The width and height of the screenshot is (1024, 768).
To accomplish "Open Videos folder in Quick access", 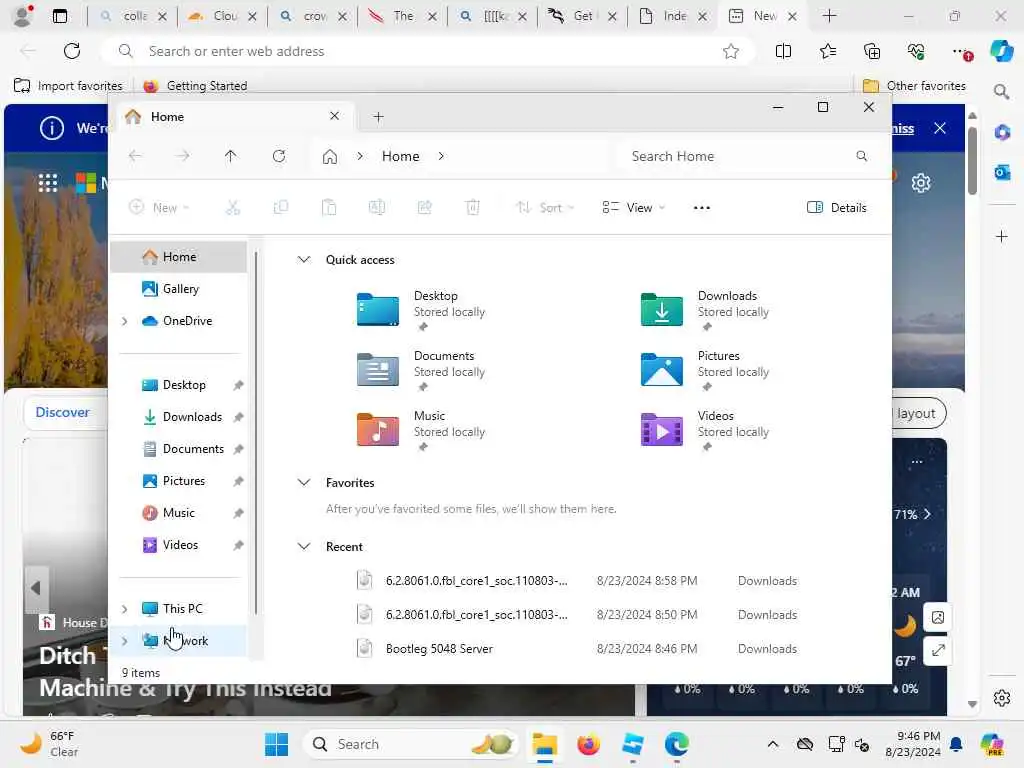I will pyautogui.click(x=705, y=429).
